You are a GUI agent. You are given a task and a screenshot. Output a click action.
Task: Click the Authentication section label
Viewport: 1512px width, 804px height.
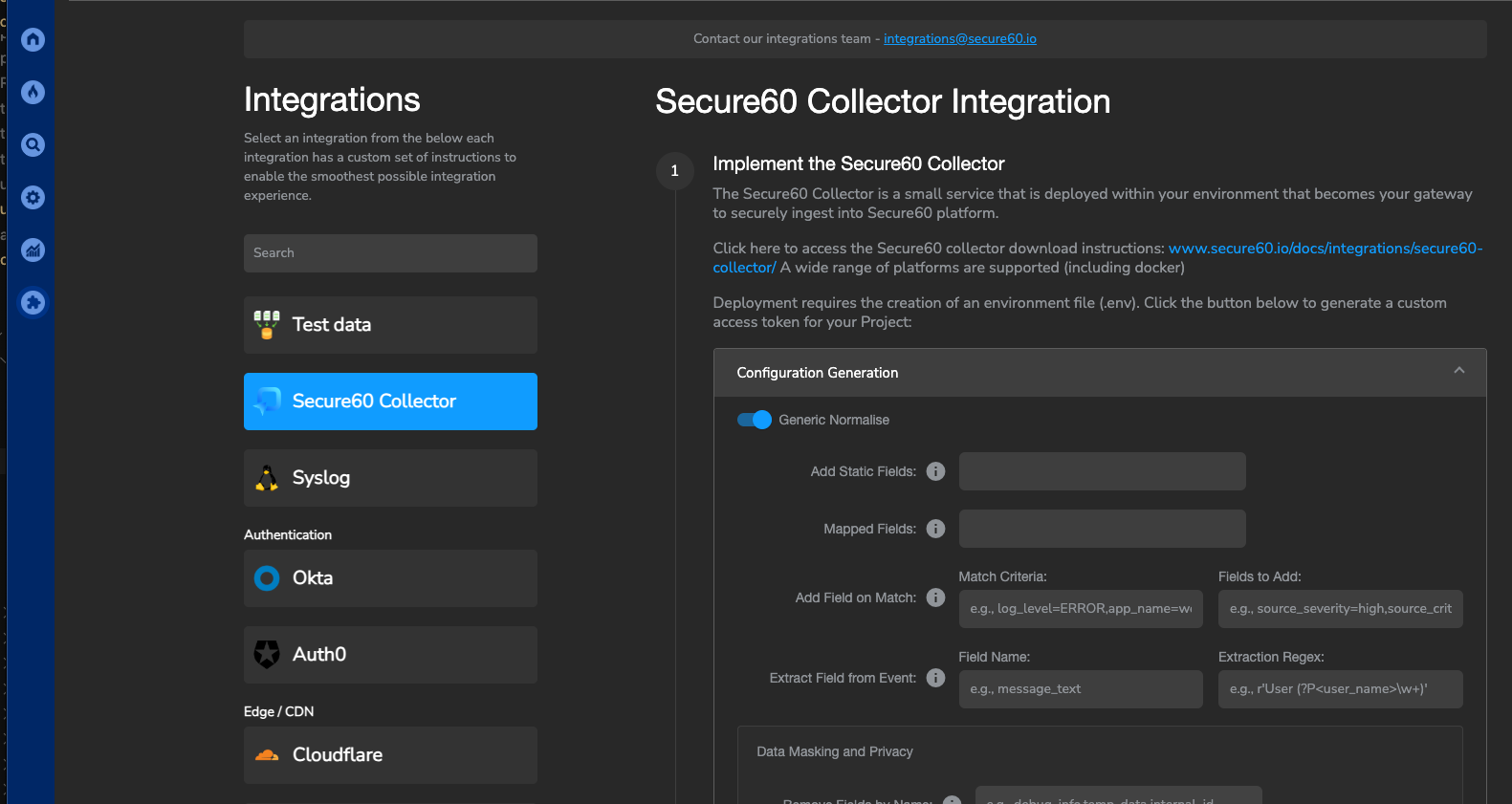pos(288,534)
